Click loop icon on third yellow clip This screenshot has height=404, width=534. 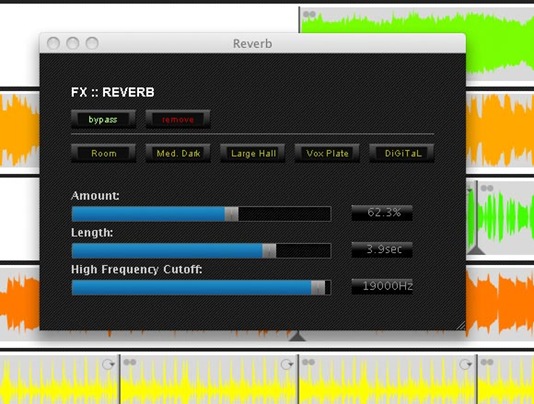pos(465,364)
